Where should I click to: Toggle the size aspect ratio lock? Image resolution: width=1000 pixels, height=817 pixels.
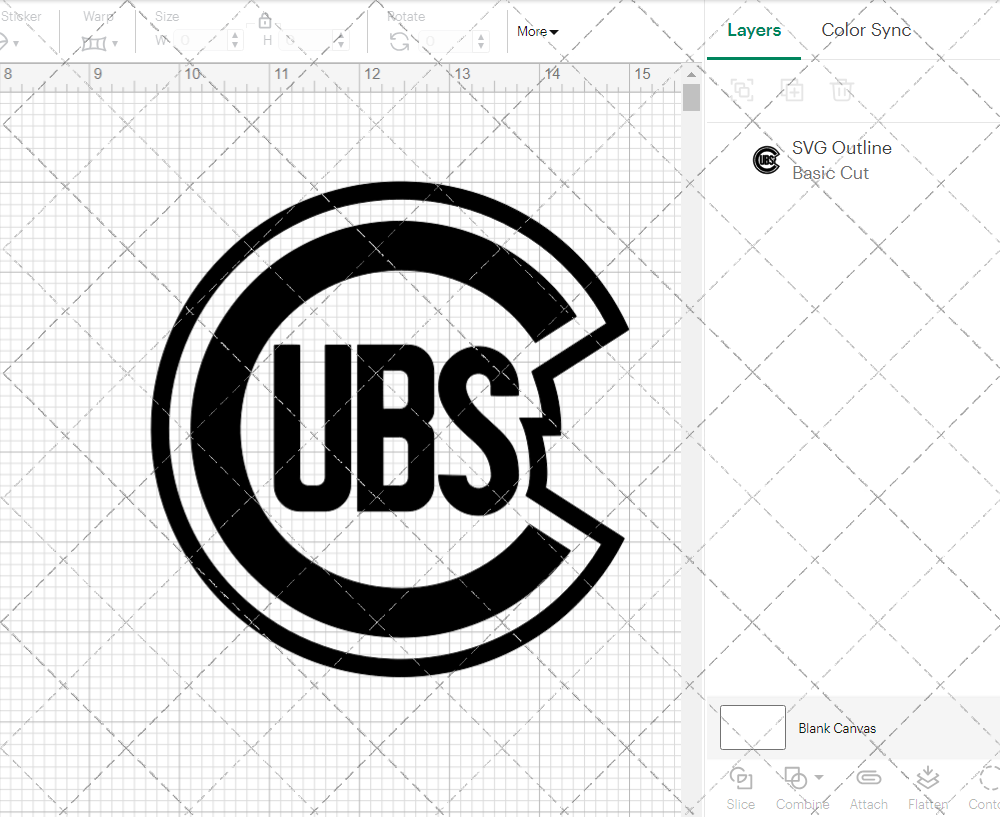click(265, 21)
